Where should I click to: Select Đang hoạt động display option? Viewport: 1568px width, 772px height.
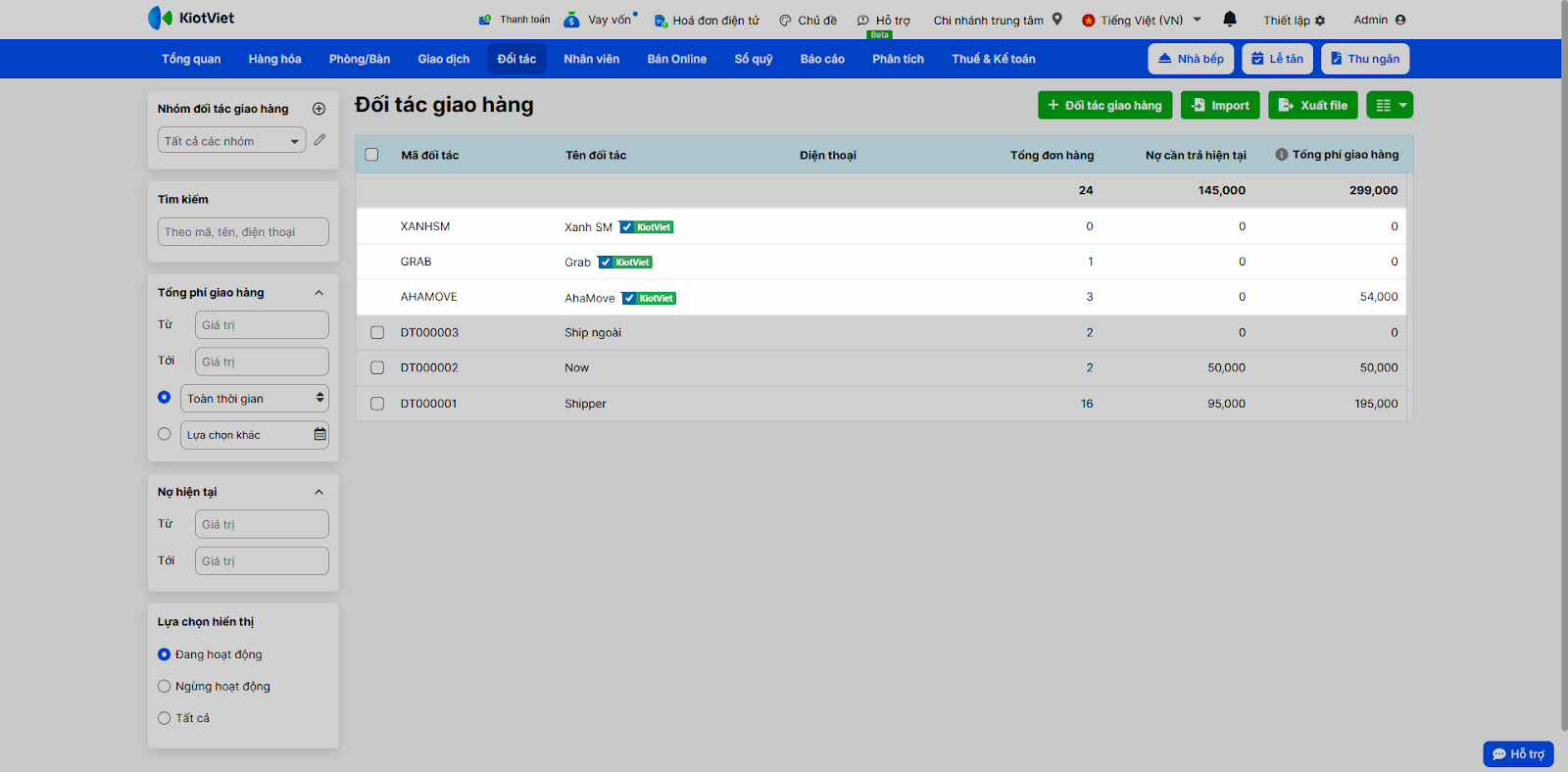click(x=165, y=654)
